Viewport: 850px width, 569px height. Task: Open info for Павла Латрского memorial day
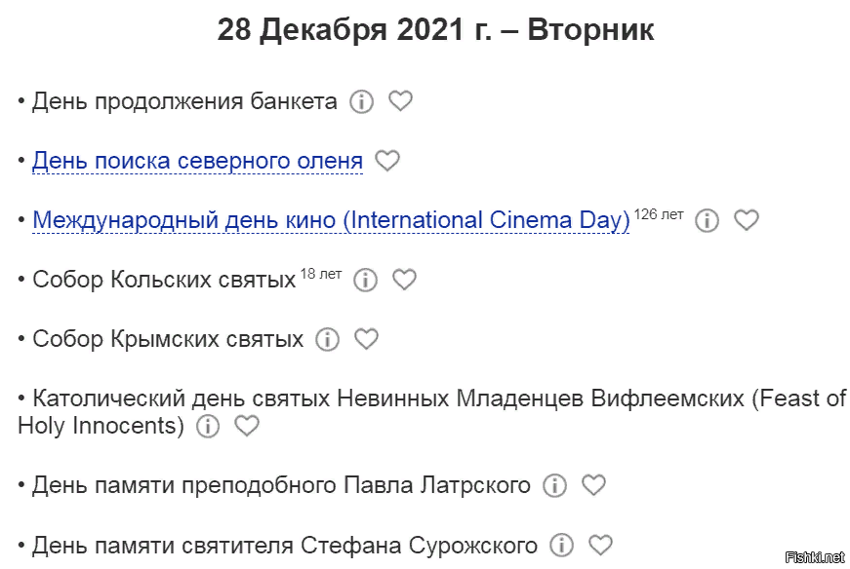point(554,486)
